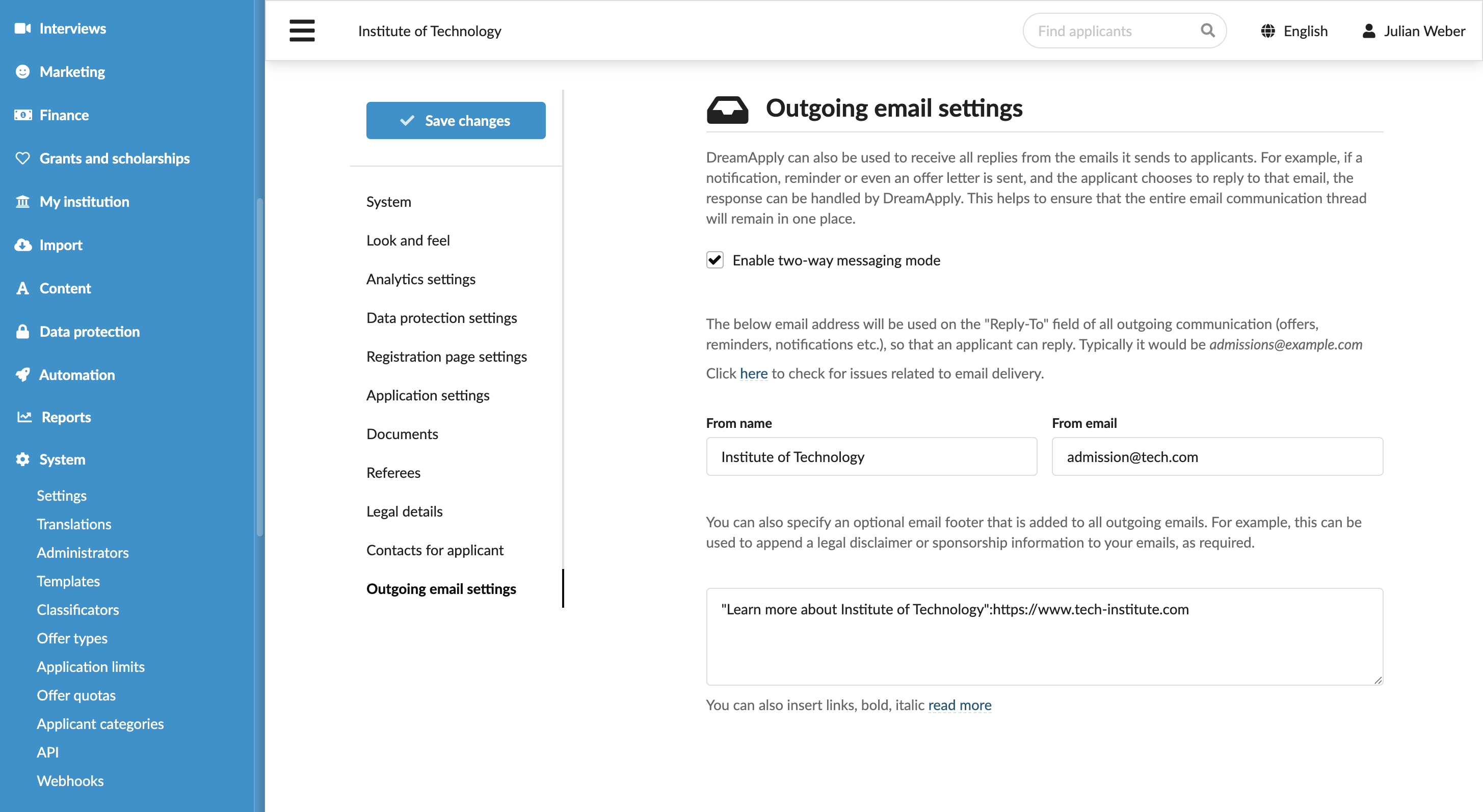
Task: Select Registration page settings tab
Action: click(446, 357)
